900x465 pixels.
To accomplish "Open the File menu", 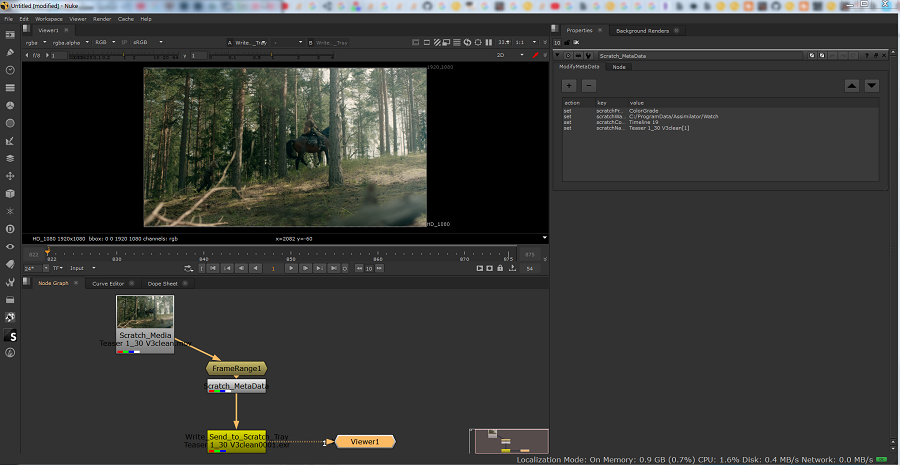I will [x=9, y=19].
